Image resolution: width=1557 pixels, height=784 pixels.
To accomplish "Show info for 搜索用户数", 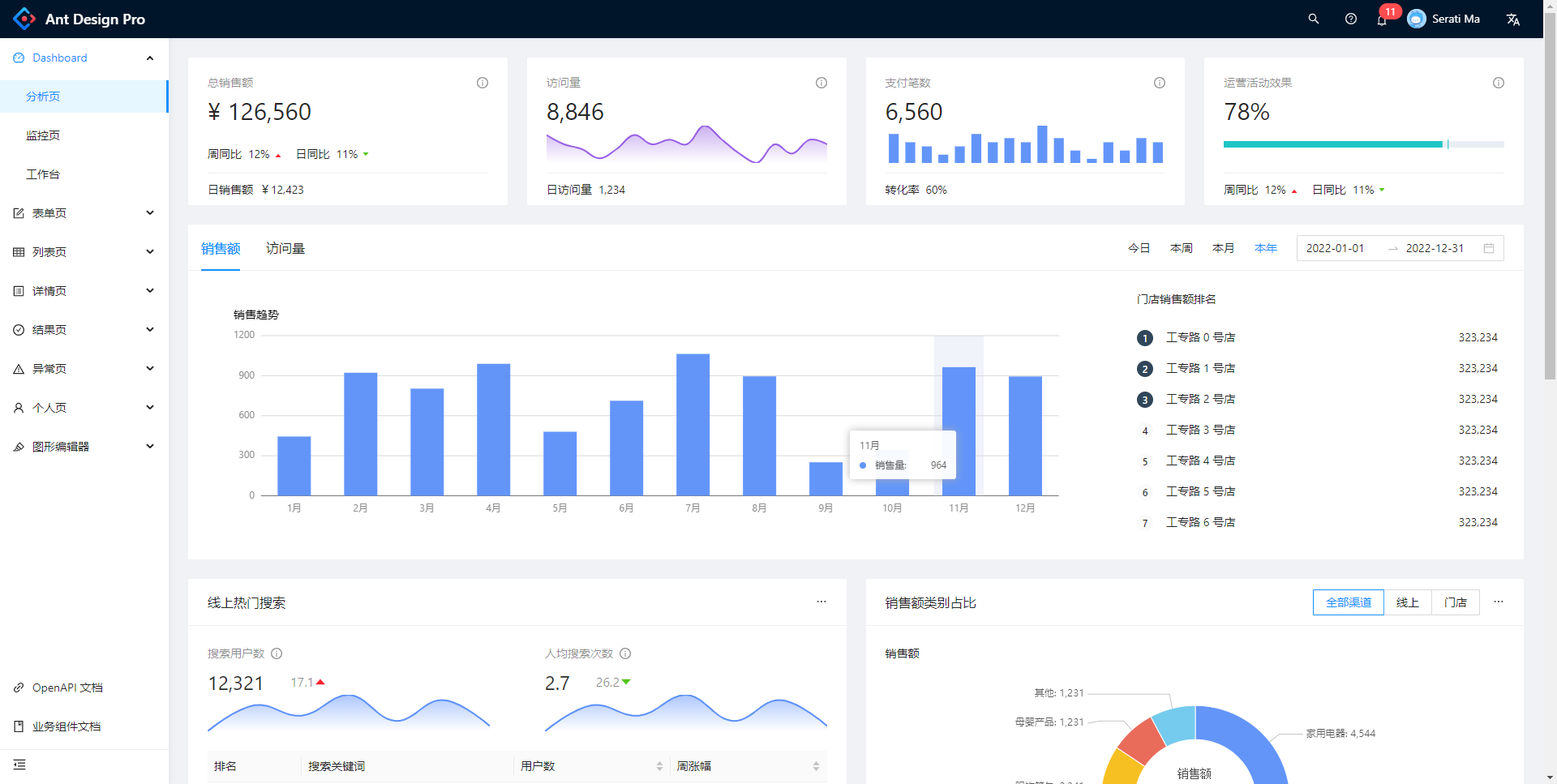I will (x=277, y=653).
